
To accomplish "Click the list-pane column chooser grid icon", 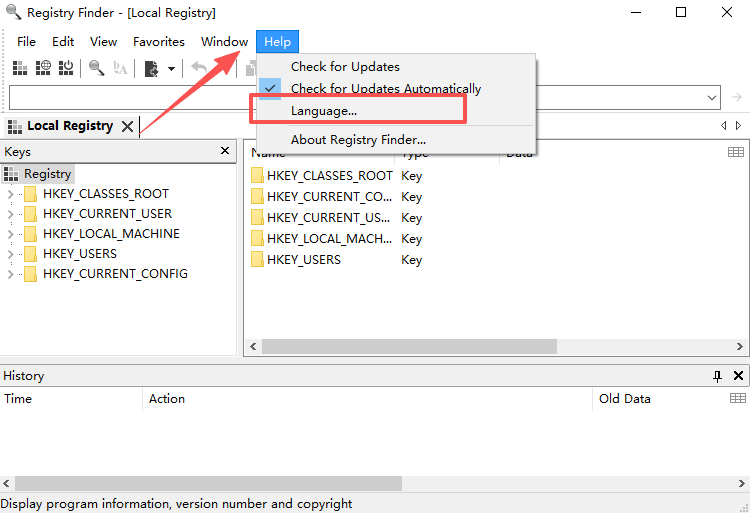I will click(x=736, y=152).
